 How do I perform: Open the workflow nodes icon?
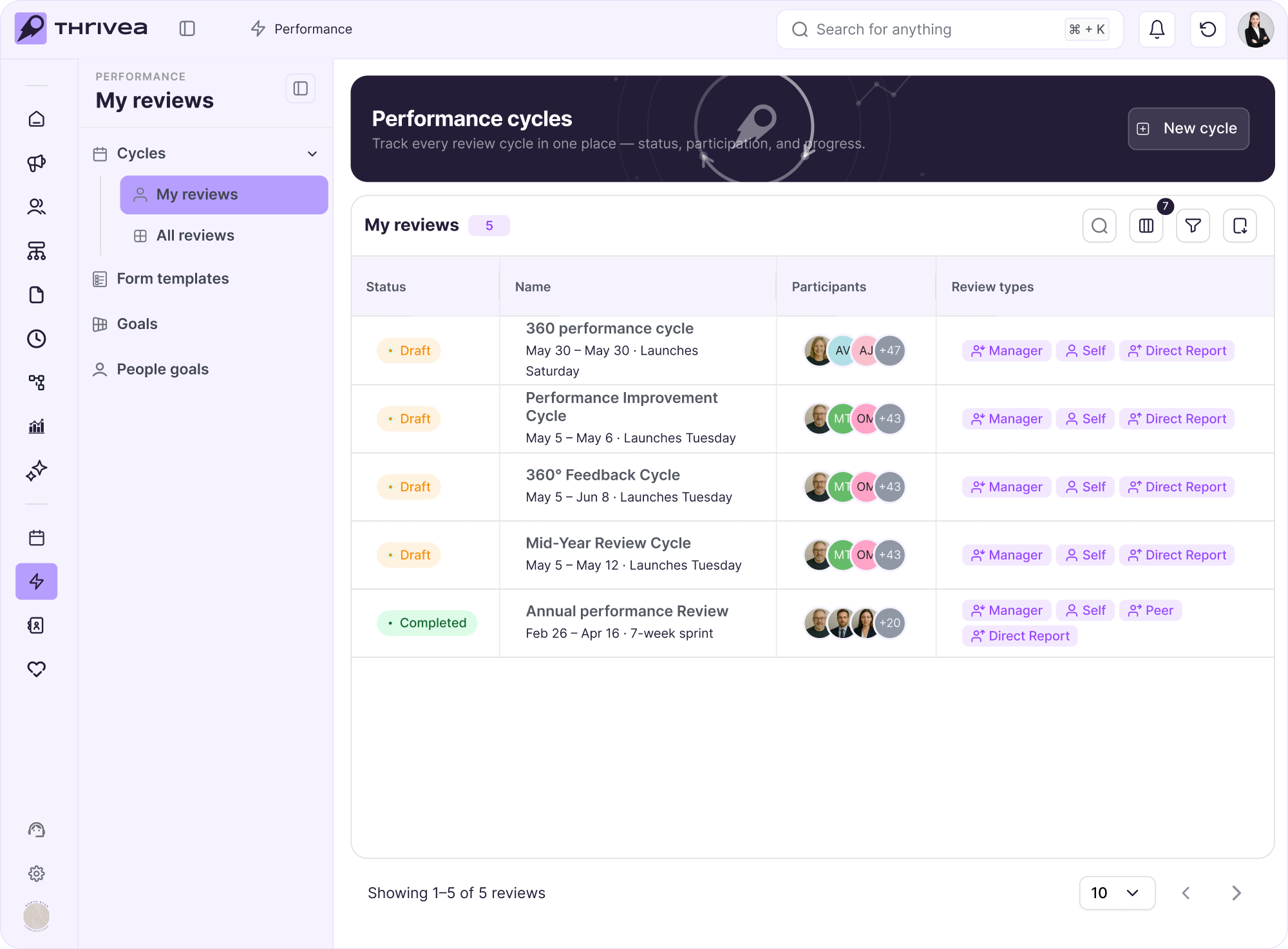coord(37,382)
